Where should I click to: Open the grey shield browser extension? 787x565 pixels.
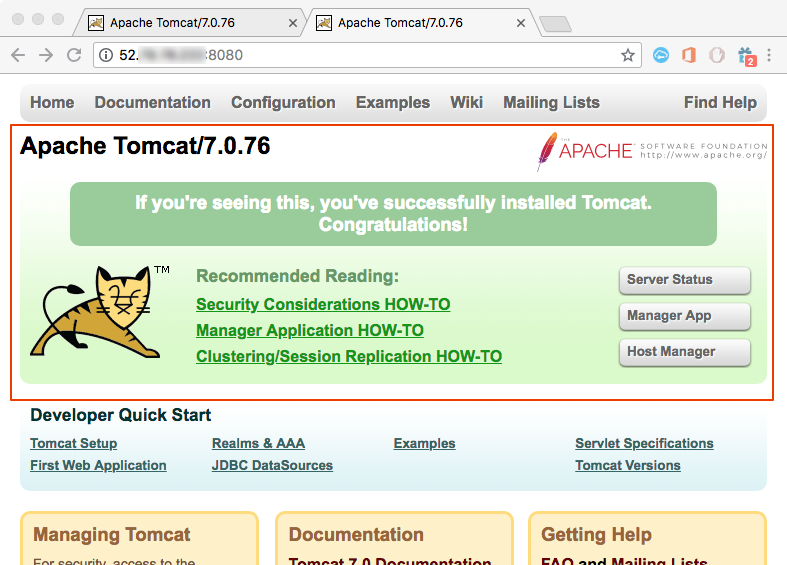pyautogui.click(x=717, y=55)
